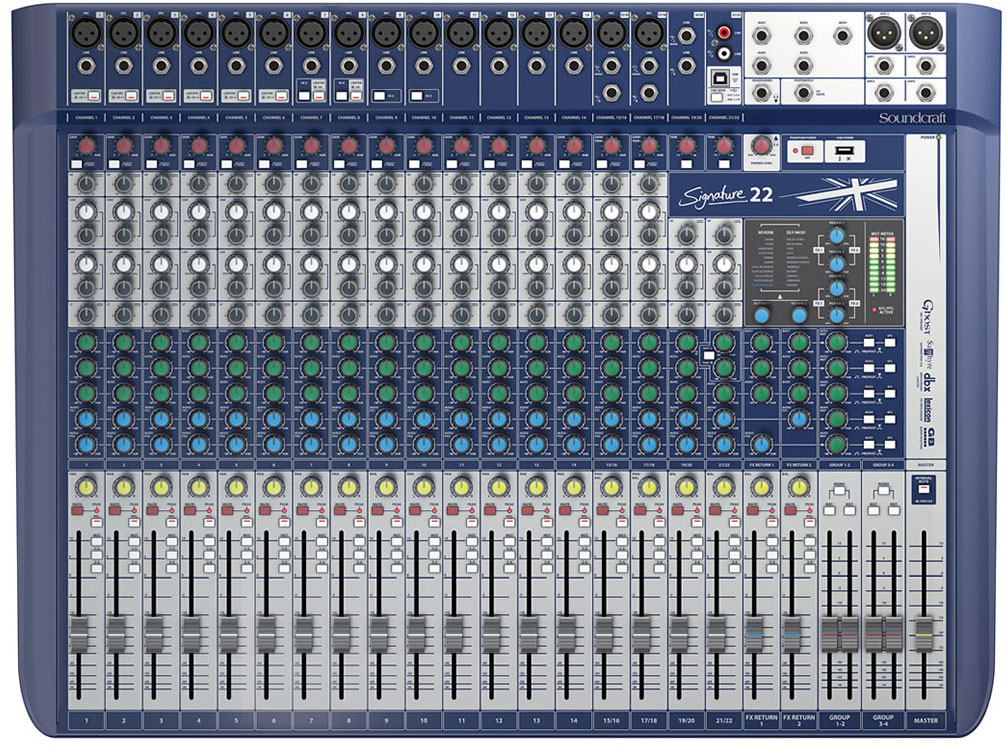Click the footswitch FX mute jack

(x=803, y=92)
